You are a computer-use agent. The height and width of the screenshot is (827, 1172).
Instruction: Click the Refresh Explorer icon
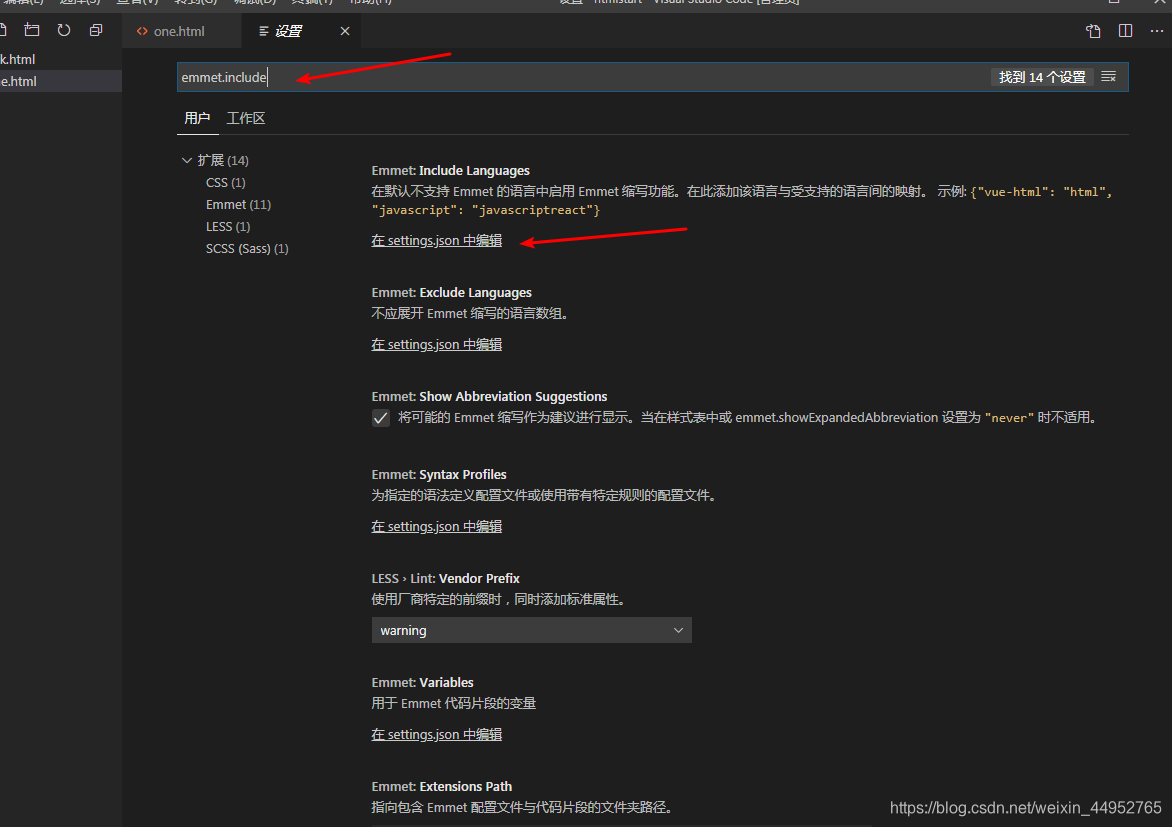pyautogui.click(x=64, y=30)
